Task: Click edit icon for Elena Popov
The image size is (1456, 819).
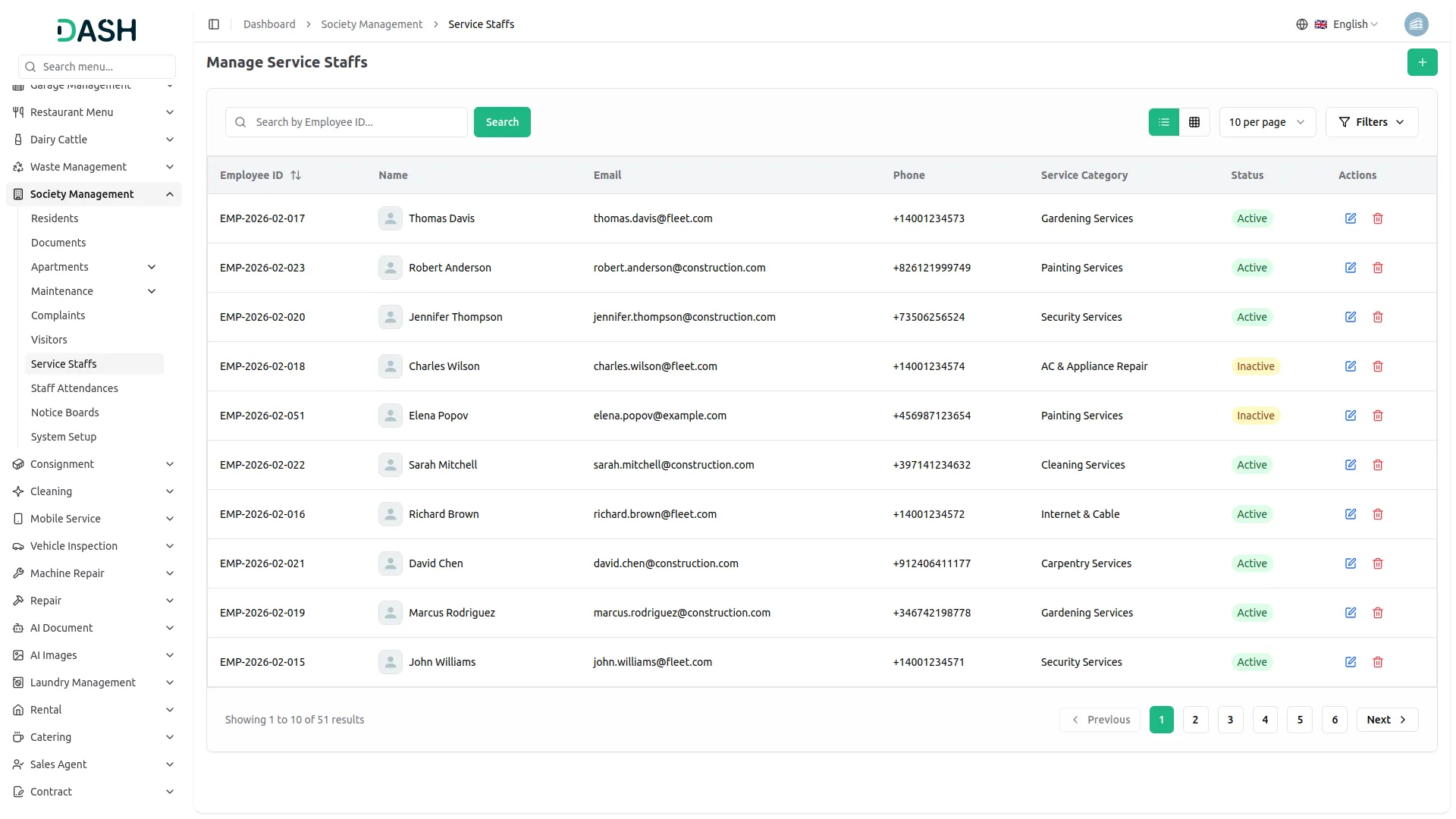Action: (x=1350, y=416)
